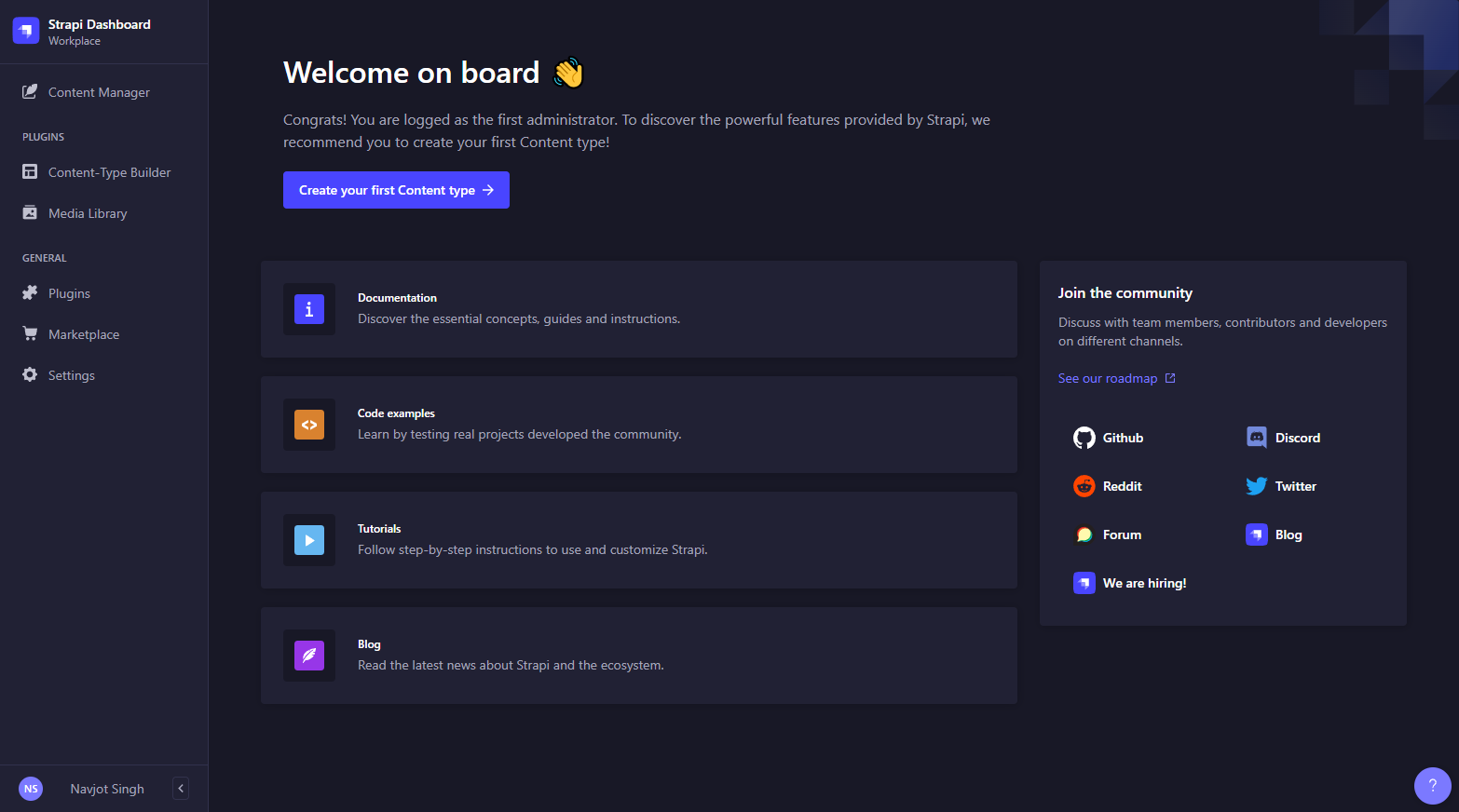Click the external link icon next to roadmap

1170,378
